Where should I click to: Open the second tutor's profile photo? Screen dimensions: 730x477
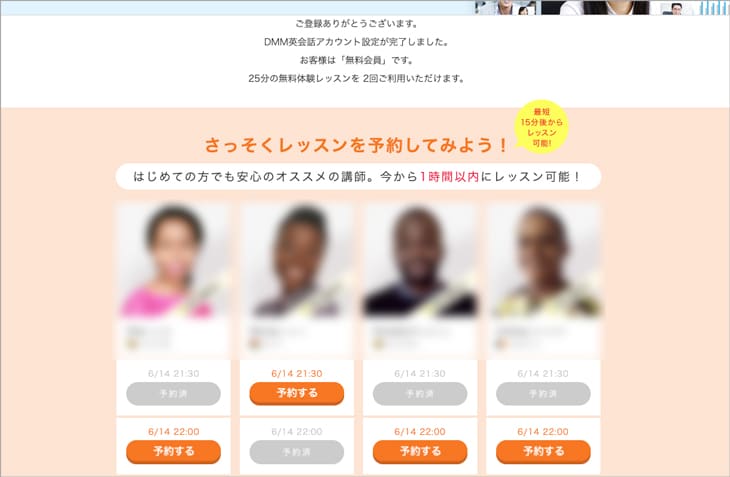[297, 260]
